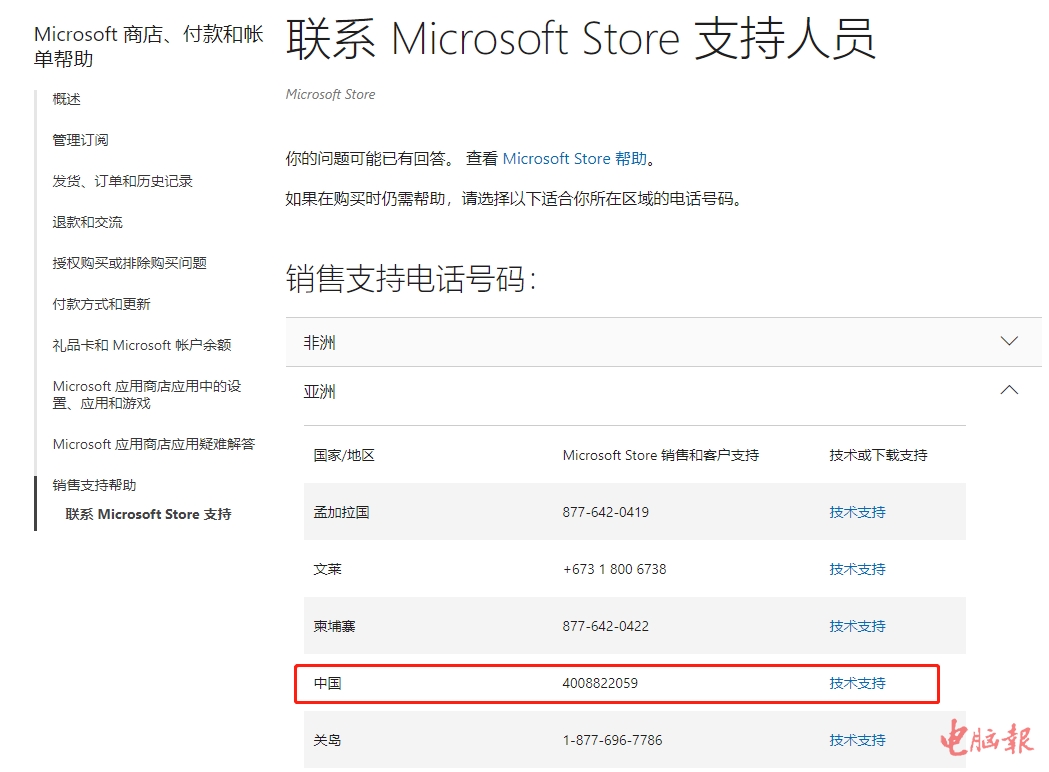
Task: Select 销售支持帮助 sidebar section
Action: pos(94,485)
